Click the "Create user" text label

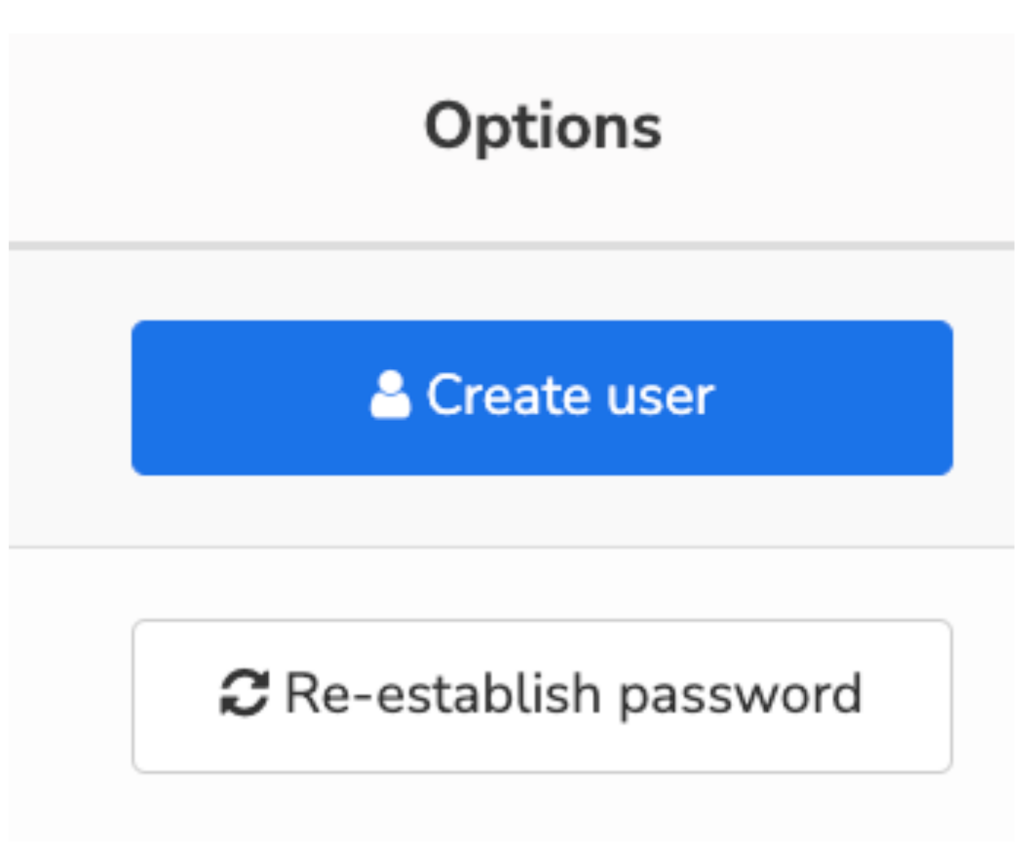pos(571,395)
